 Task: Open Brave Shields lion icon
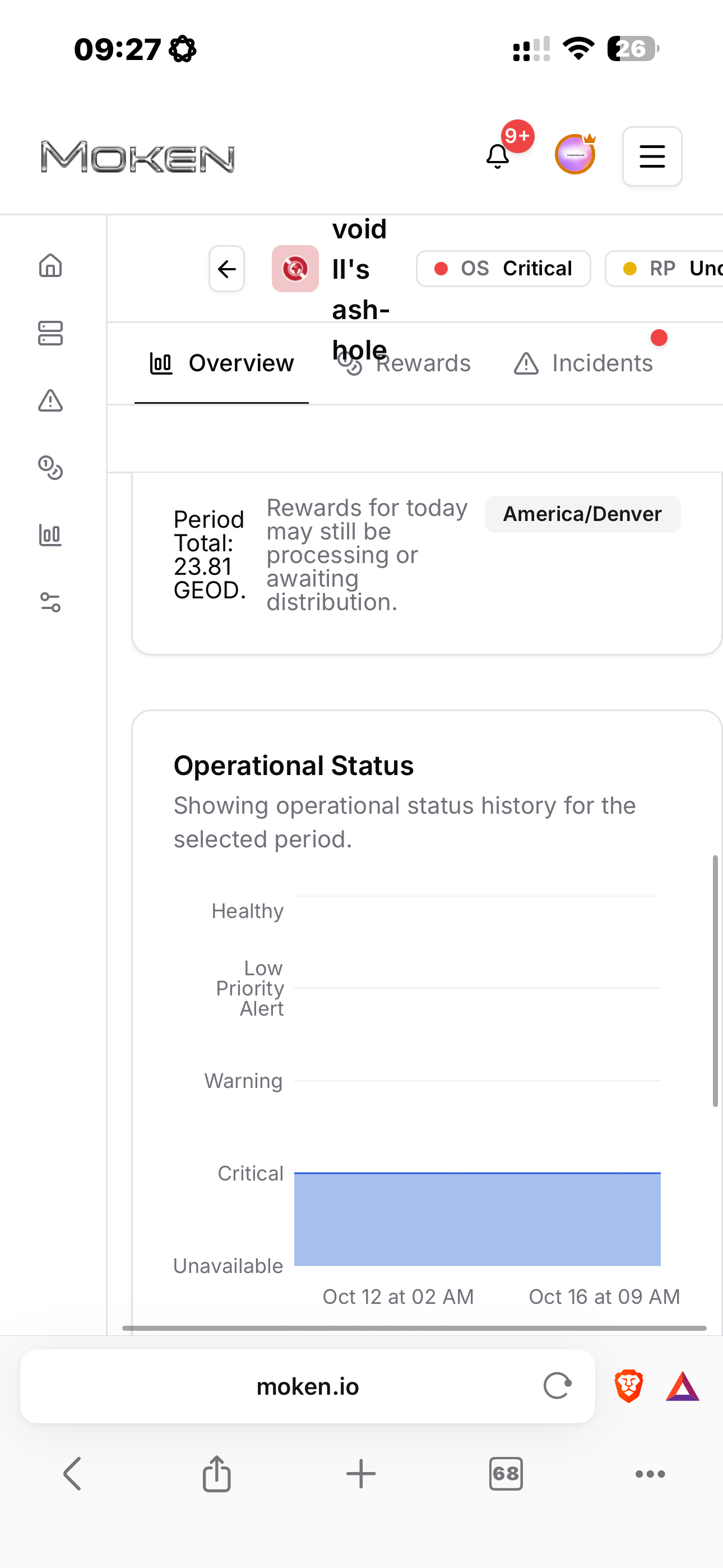click(629, 1387)
